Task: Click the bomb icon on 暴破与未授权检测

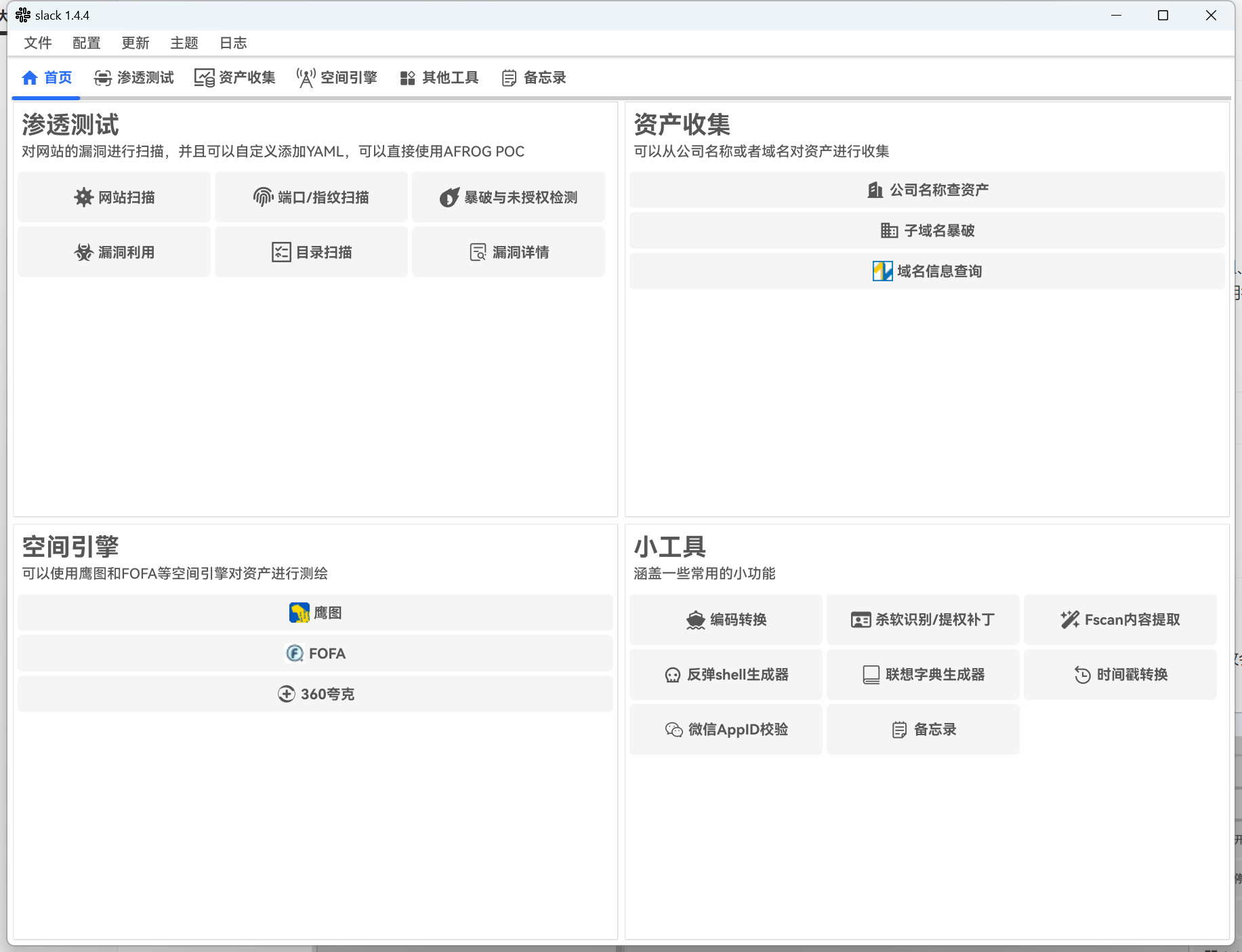Action: pos(449,197)
